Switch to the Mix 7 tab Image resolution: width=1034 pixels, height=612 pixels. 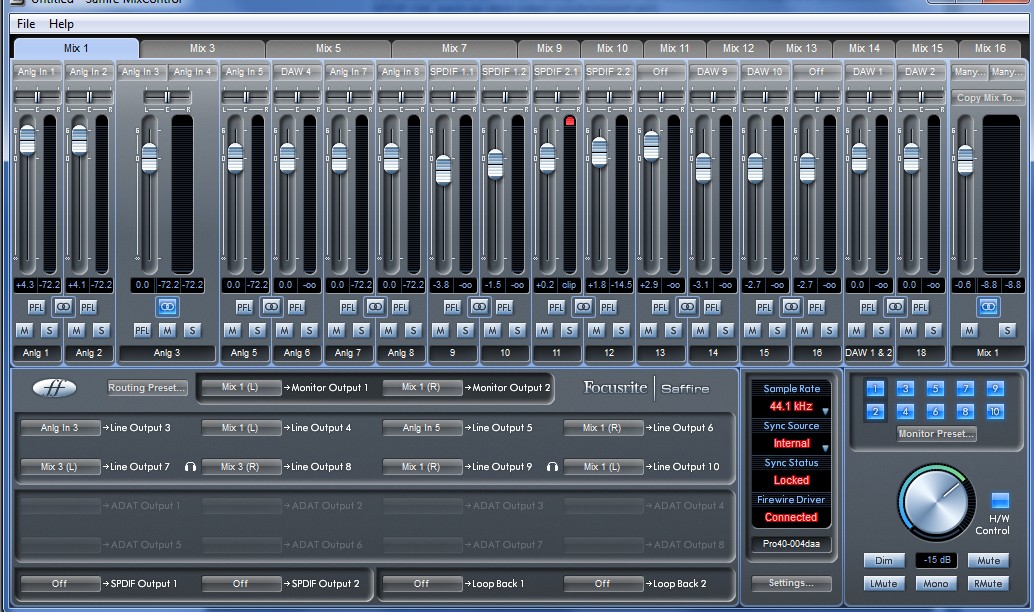click(x=454, y=49)
